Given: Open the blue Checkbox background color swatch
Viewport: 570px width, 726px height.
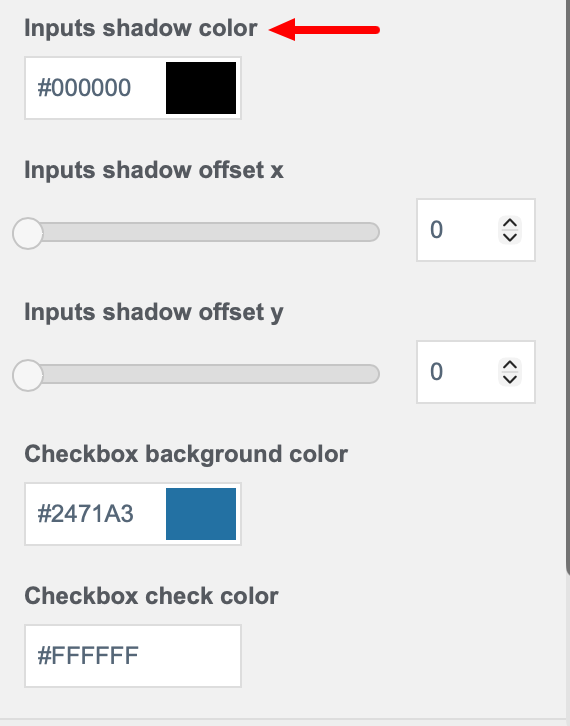Looking at the screenshot, I should point(201,514).
